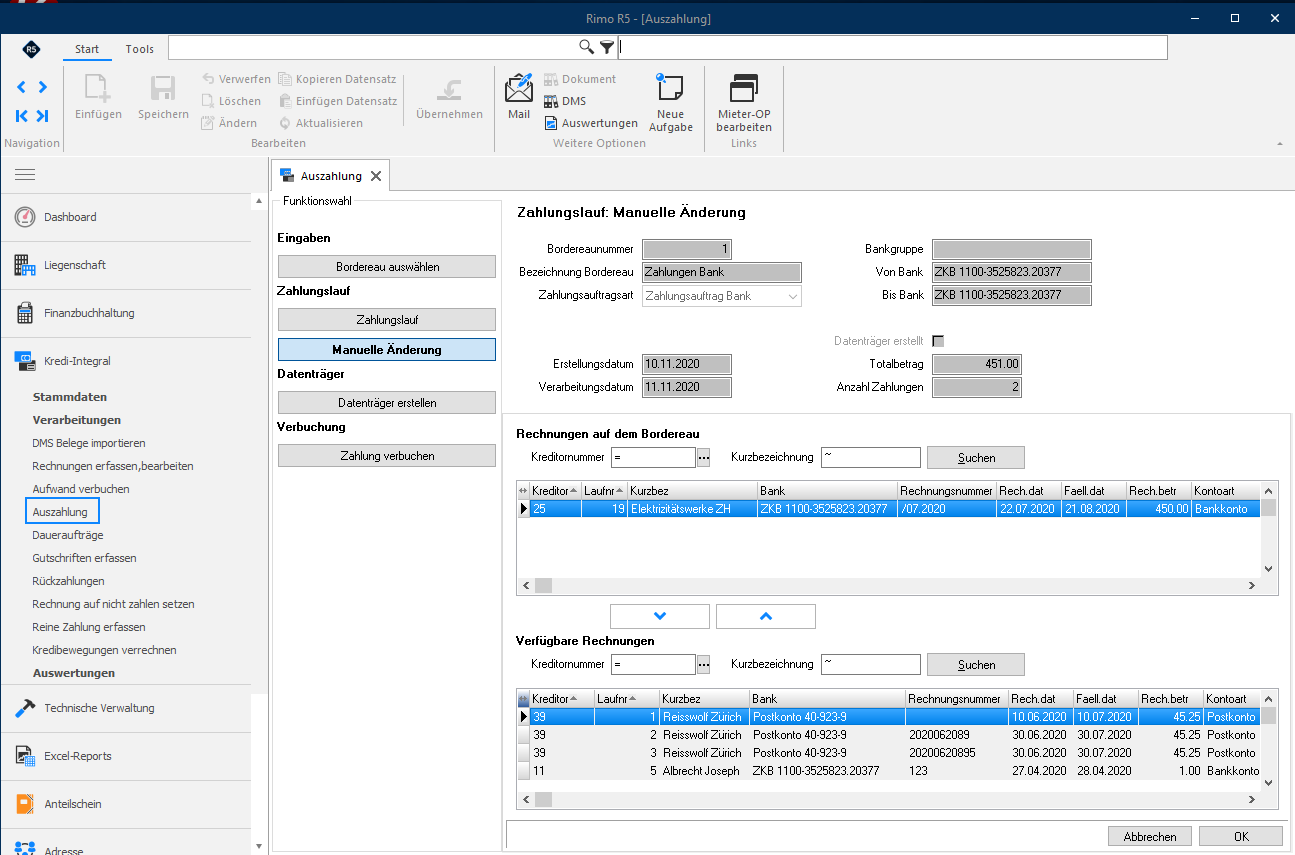The image size is (1295, 855).
Task: Close the Auszahlung tab
Action: pyautogui.click(x=376, y=176)
